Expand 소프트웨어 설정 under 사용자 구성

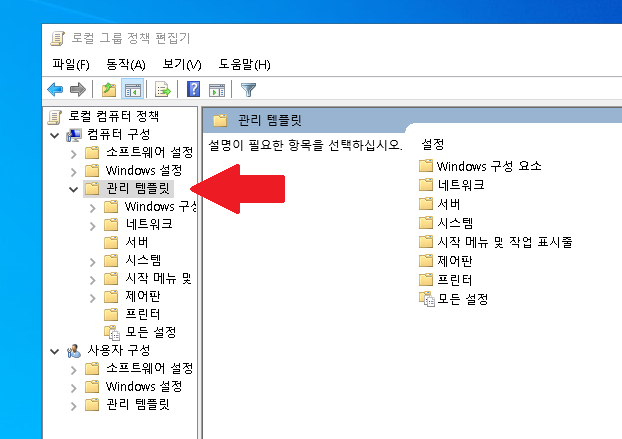point(74,370)
